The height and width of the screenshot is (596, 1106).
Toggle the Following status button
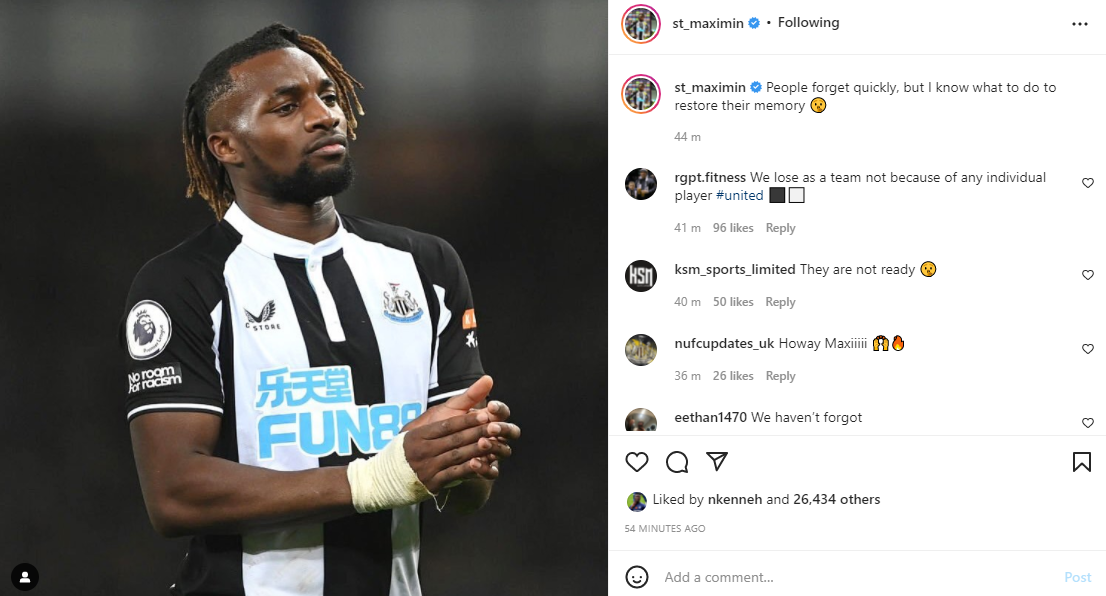(x=808, y=23)
